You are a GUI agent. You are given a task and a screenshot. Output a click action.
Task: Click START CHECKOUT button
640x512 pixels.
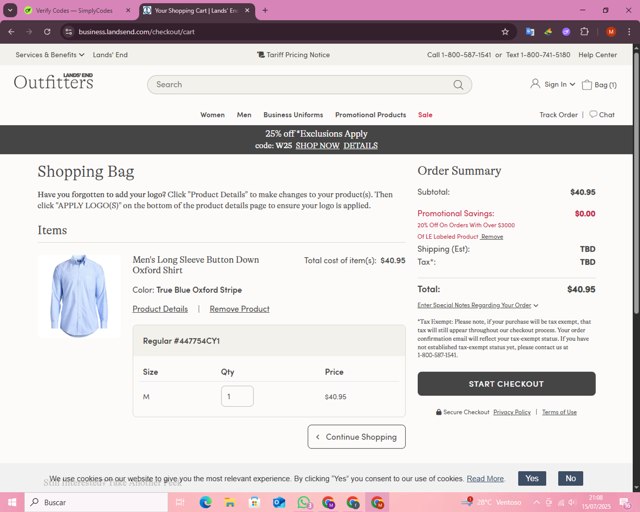(506, 384)
